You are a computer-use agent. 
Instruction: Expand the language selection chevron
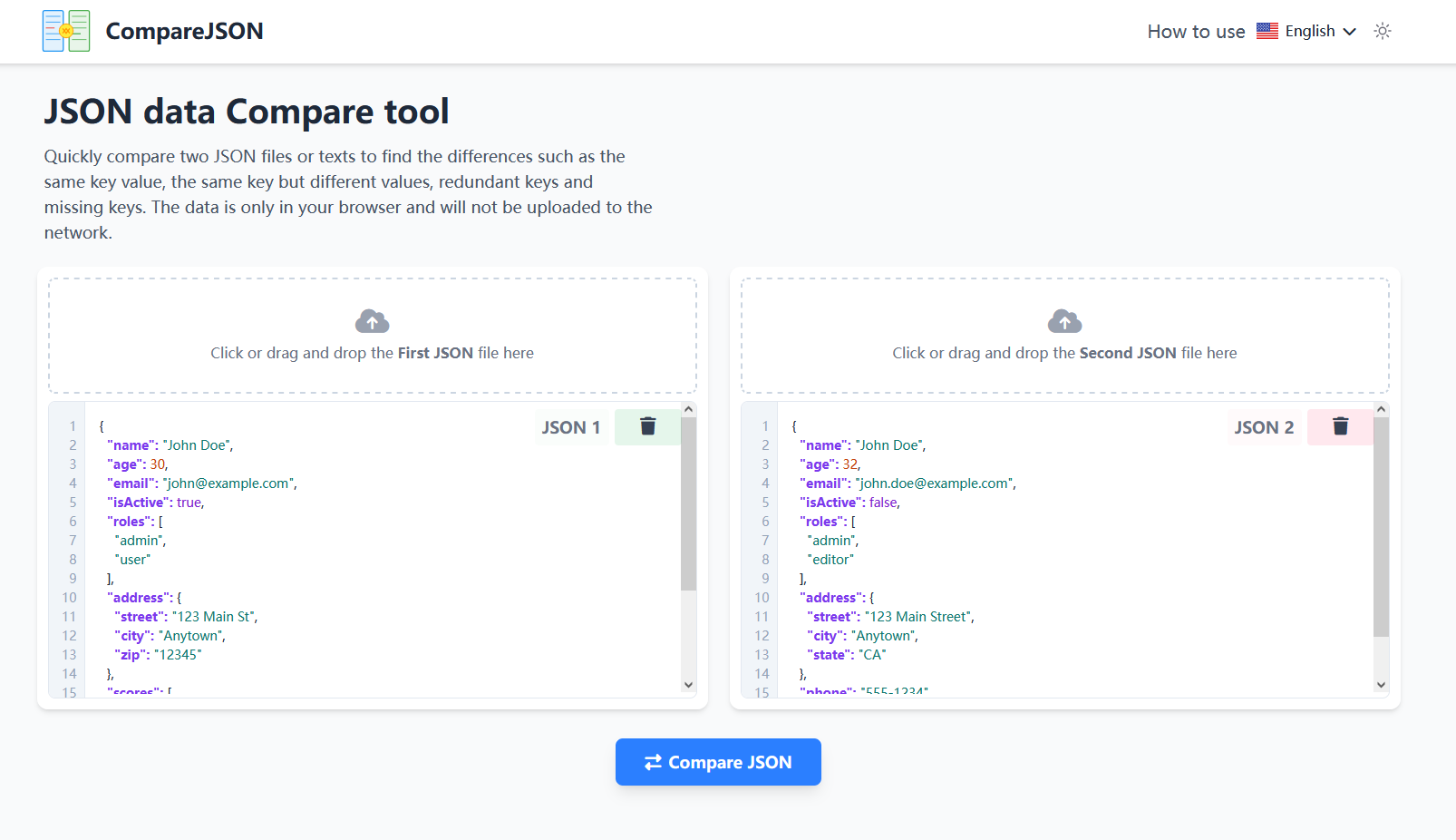pos(1351,32)
